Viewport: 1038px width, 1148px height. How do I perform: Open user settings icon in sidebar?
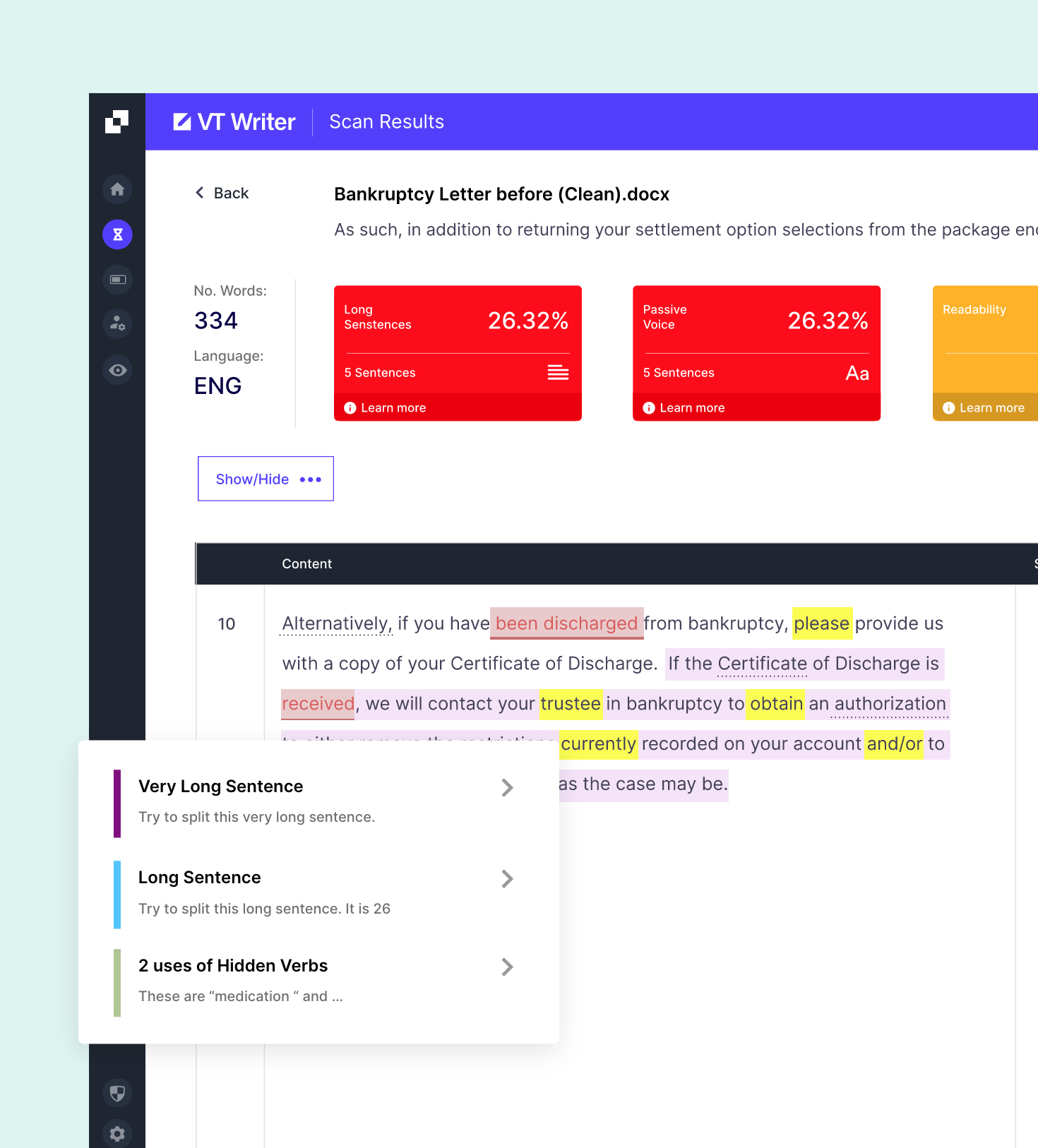(x=117, y=324)
